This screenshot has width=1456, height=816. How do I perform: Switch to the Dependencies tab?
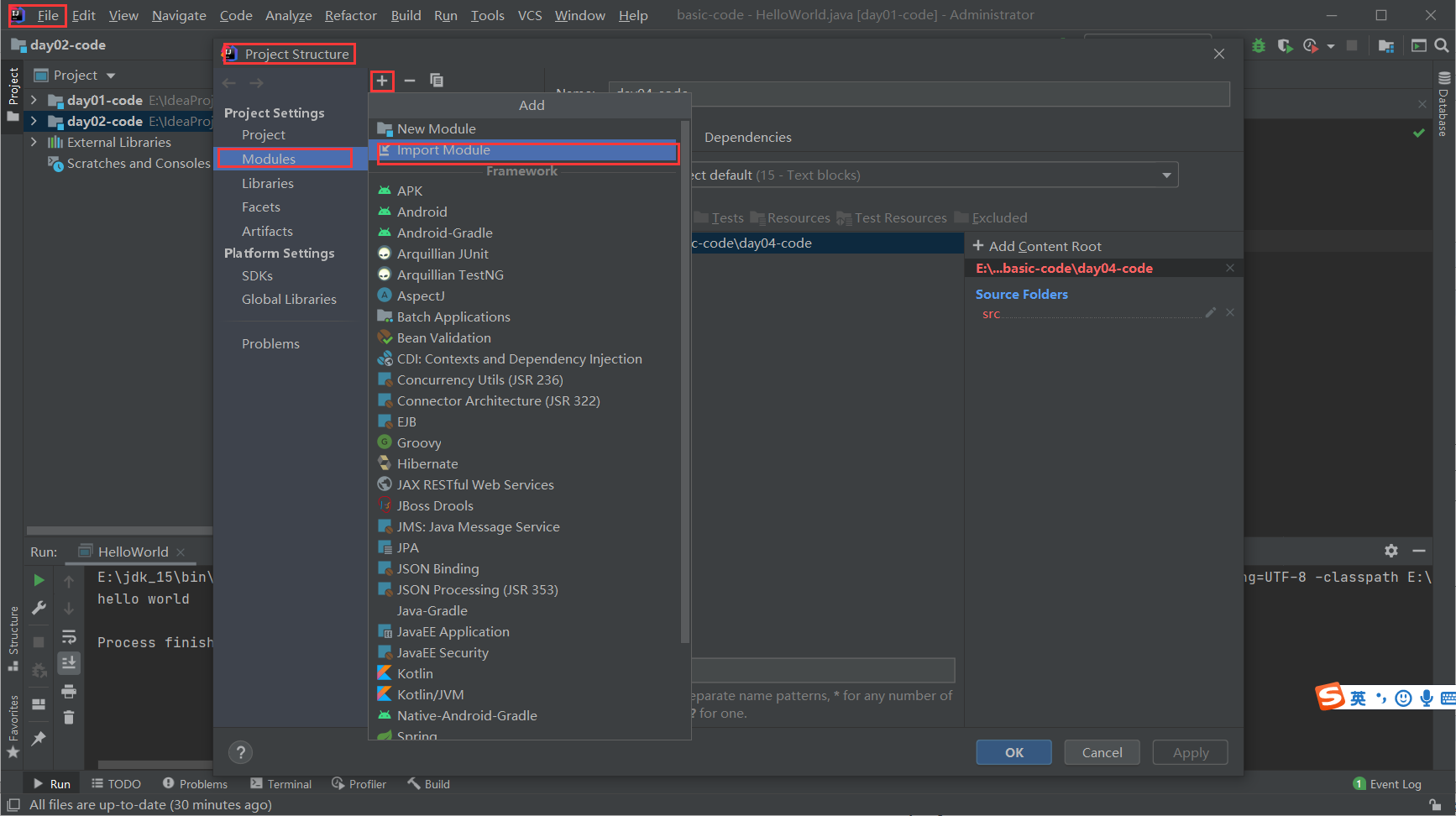(747, 137)
